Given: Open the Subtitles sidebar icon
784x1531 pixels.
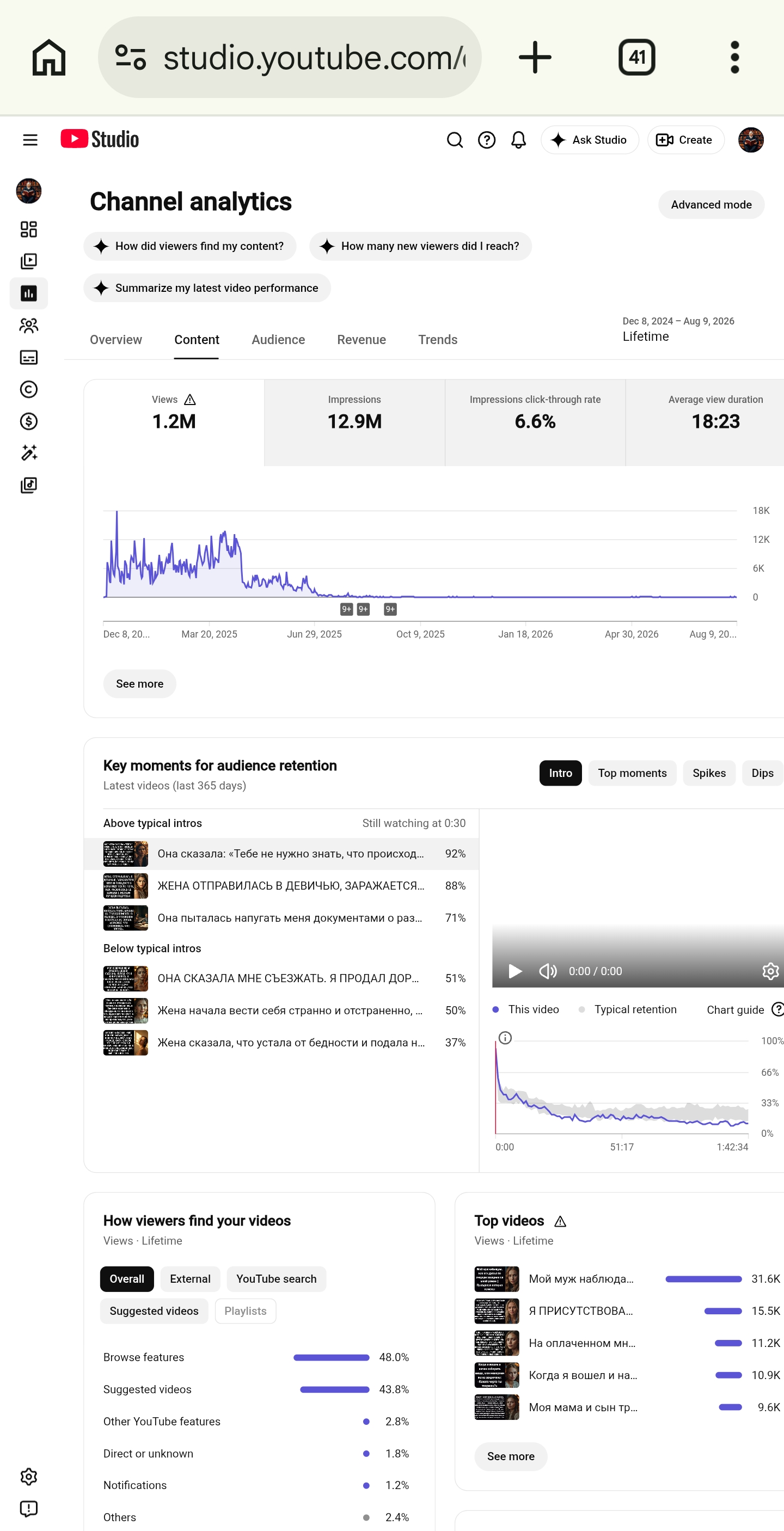Looking at the screenshot, I should 28,358.
